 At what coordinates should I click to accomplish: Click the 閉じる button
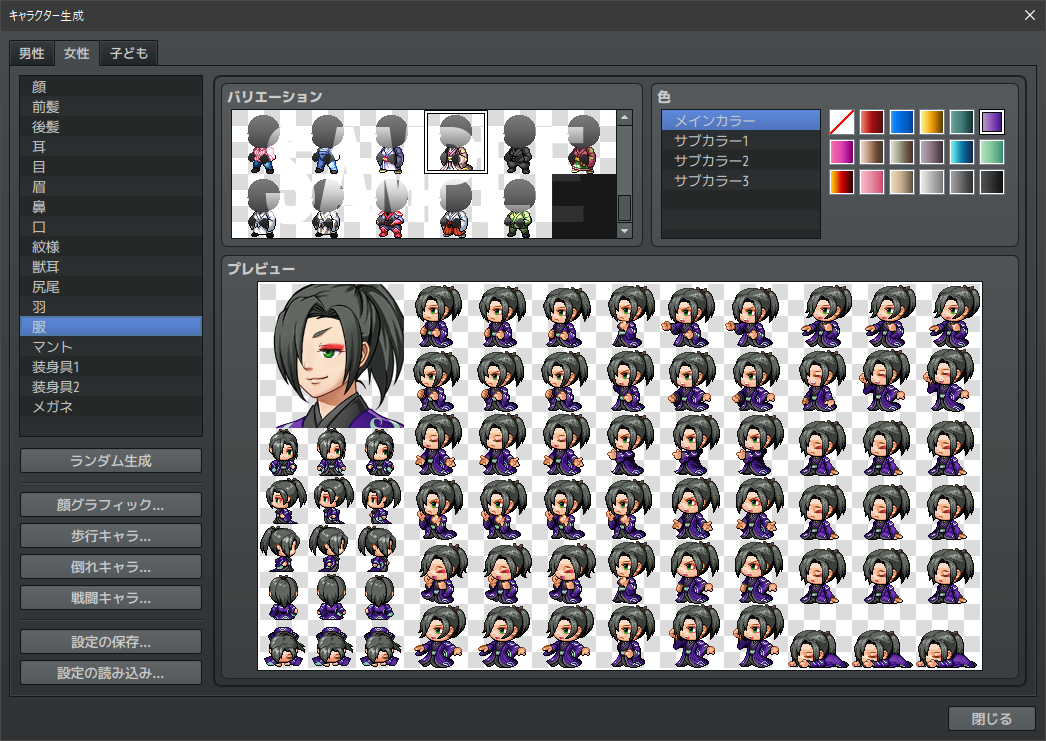pyautogui.click(x=991, y=718)
